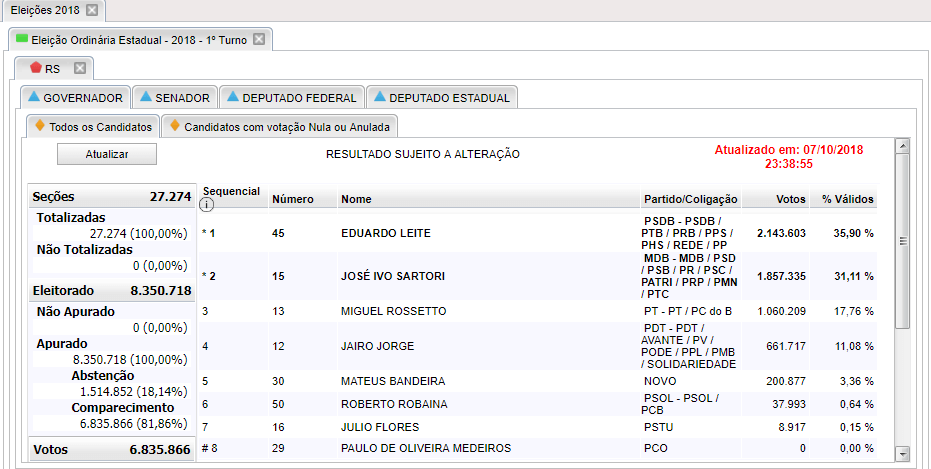Select the RS tab
Image resolution: width=931 pixels, height=469 pixels.
(x=54, y=68)
